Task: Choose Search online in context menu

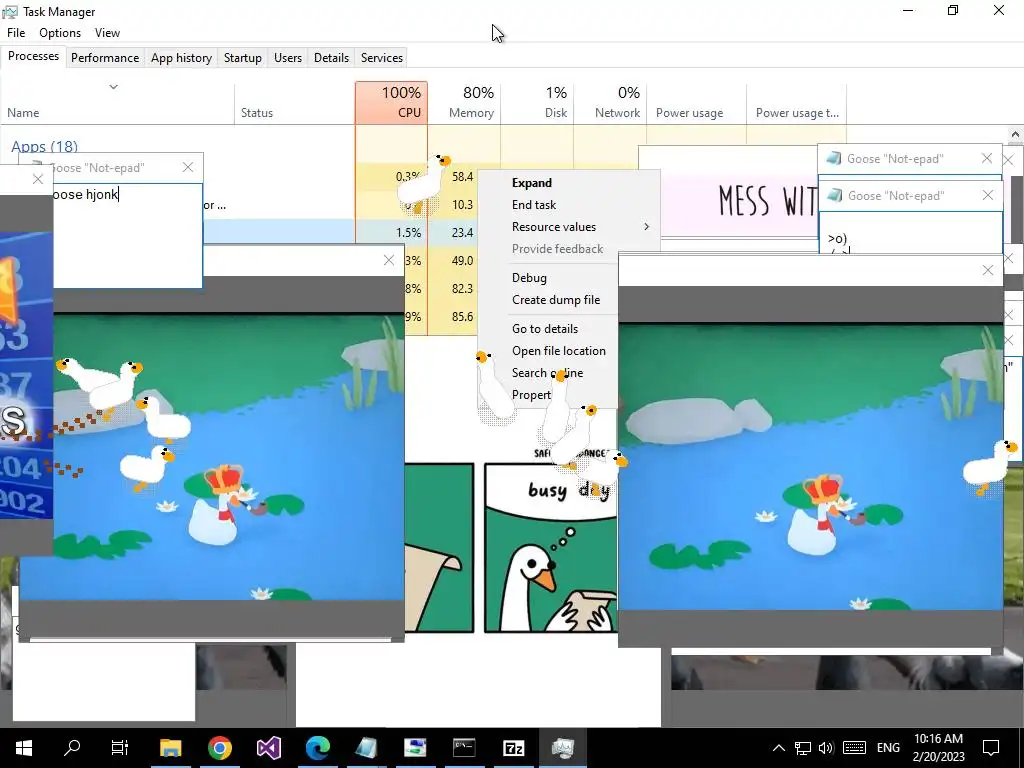Action: pyautogui.click(x=547, y=374)
